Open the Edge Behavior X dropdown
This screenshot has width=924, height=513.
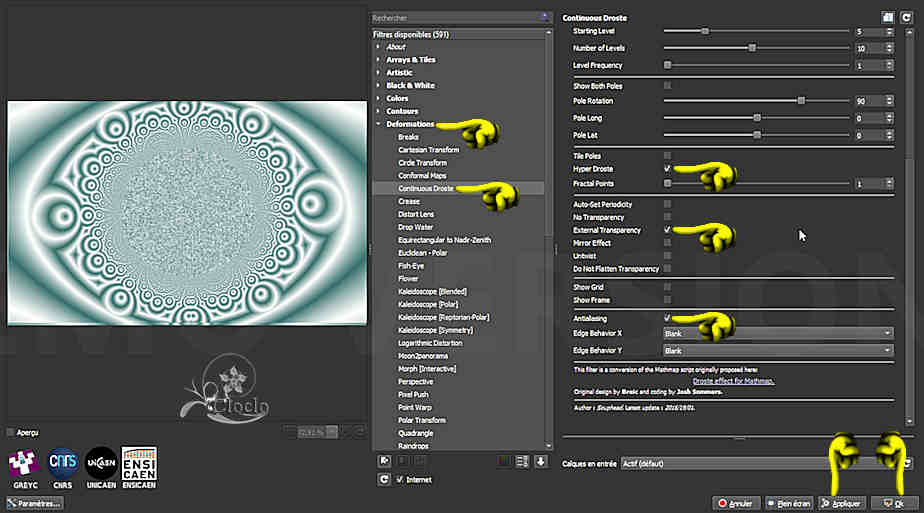tap(778, 333)
